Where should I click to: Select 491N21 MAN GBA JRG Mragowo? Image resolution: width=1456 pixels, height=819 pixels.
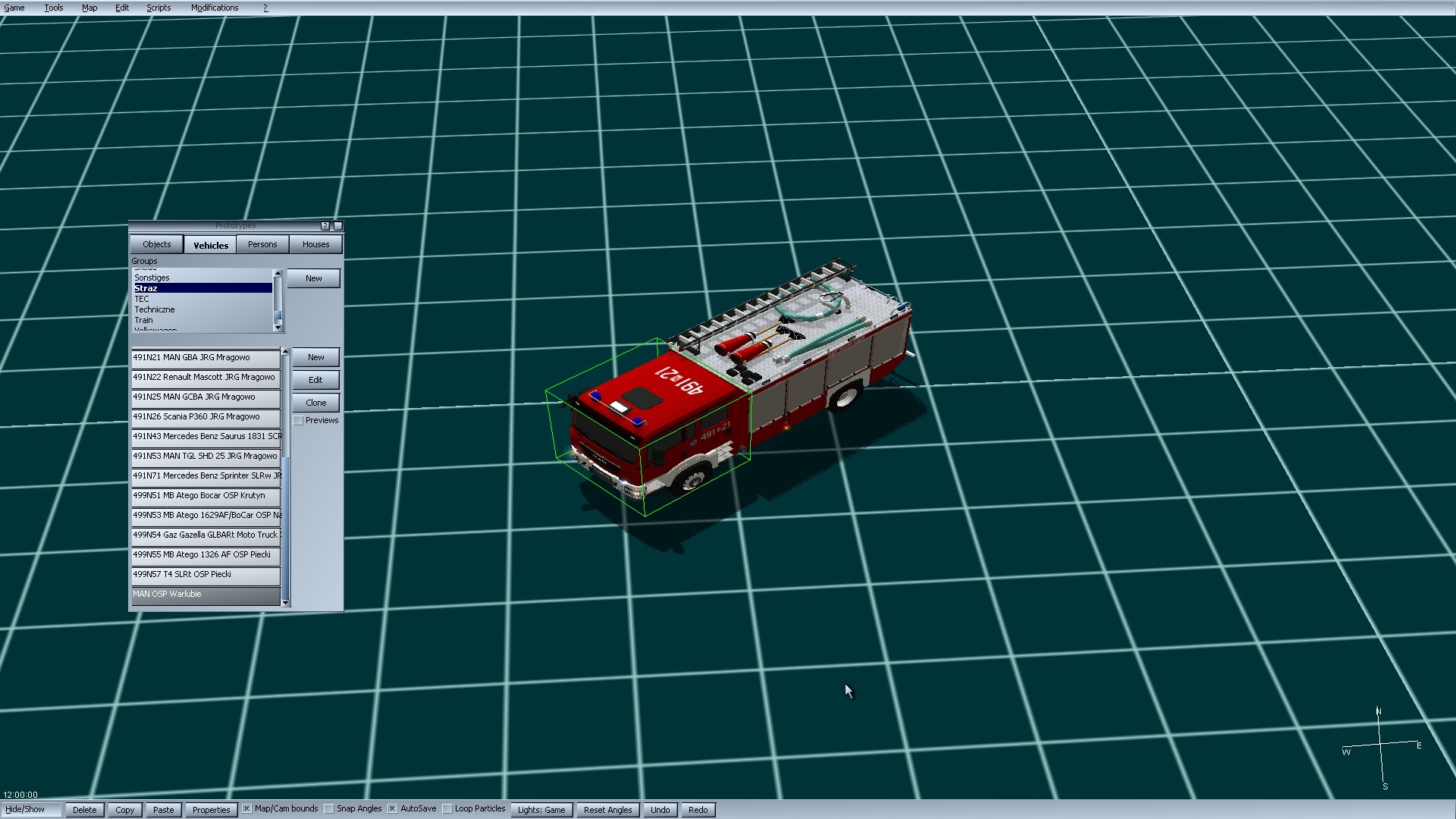click(206, 358)
